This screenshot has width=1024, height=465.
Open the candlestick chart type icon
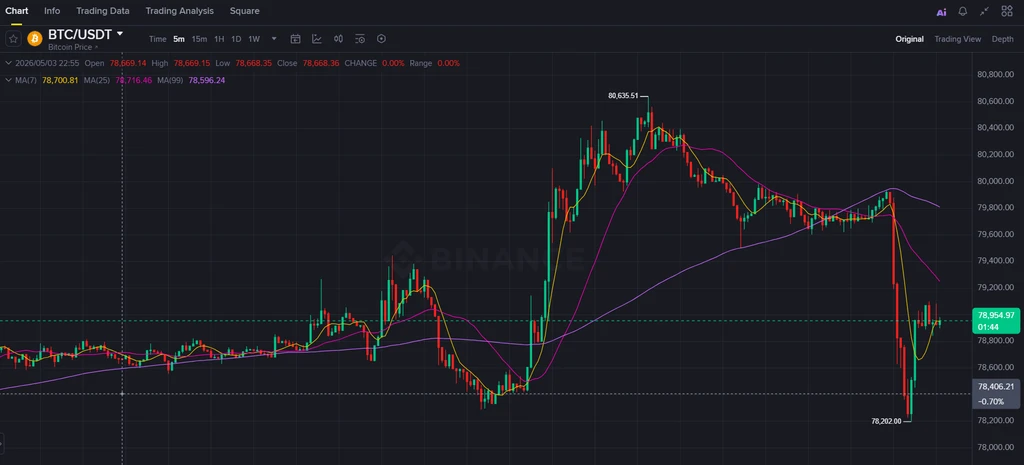(x=338, y=39)
